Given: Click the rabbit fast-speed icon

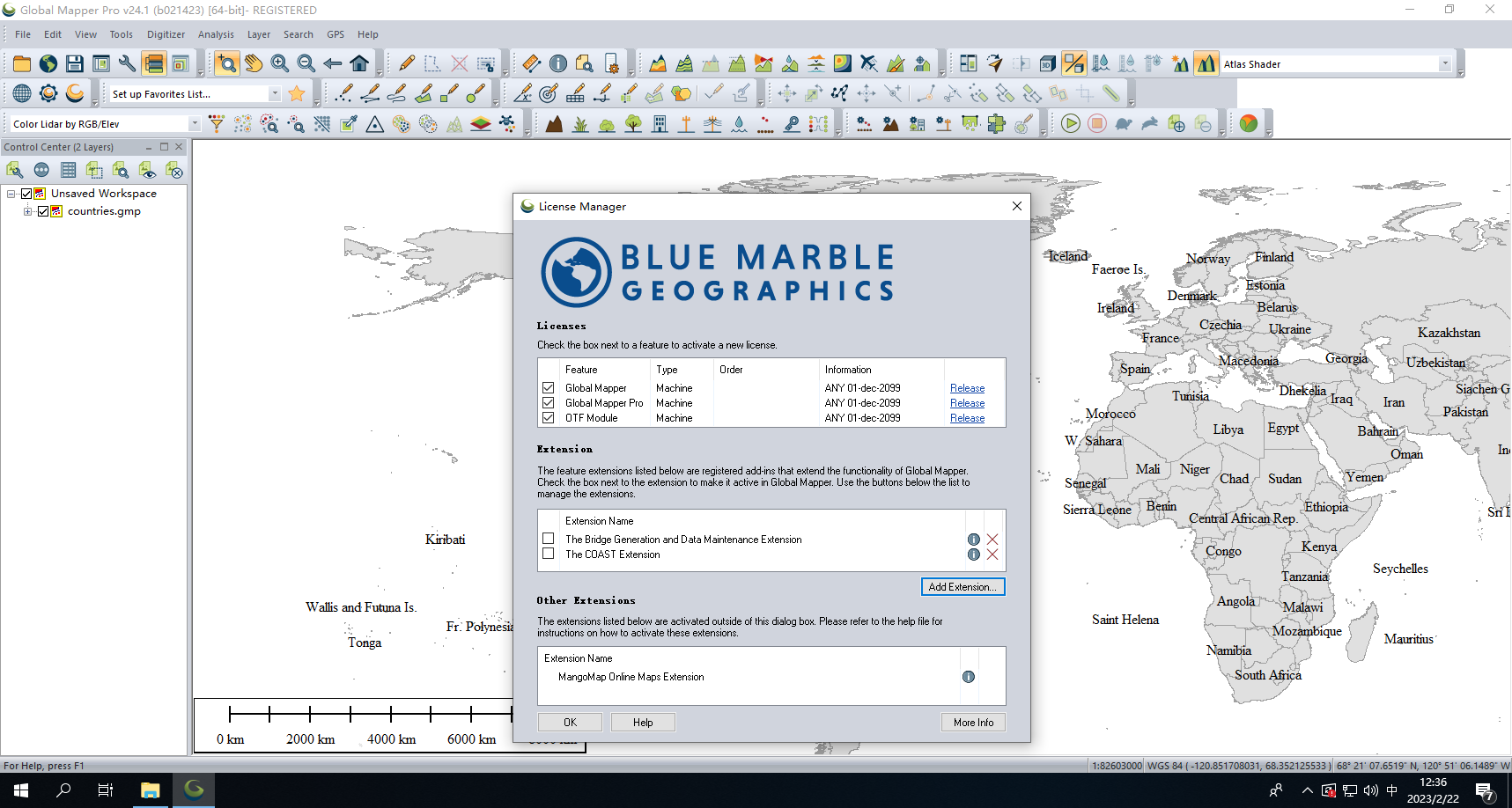Looking at the screenshot, I should click(1150, 124).
